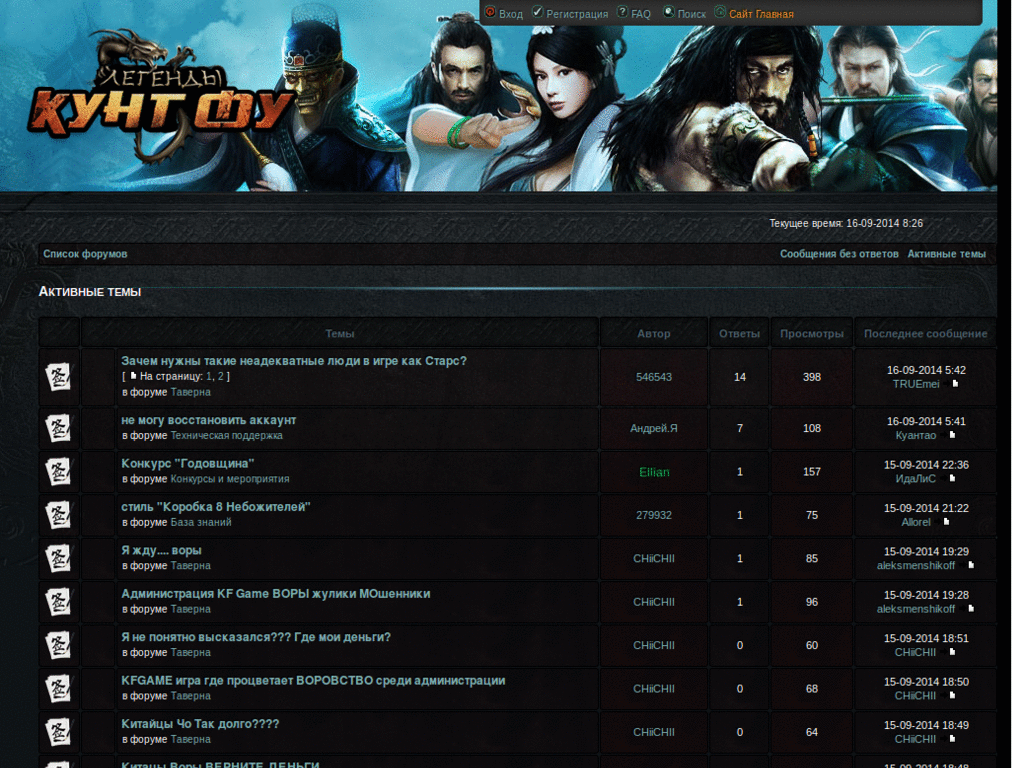1024x768 pixels.
Task: Click topic icon for Конкурс Годовщина thread
Action: point(59,472)
